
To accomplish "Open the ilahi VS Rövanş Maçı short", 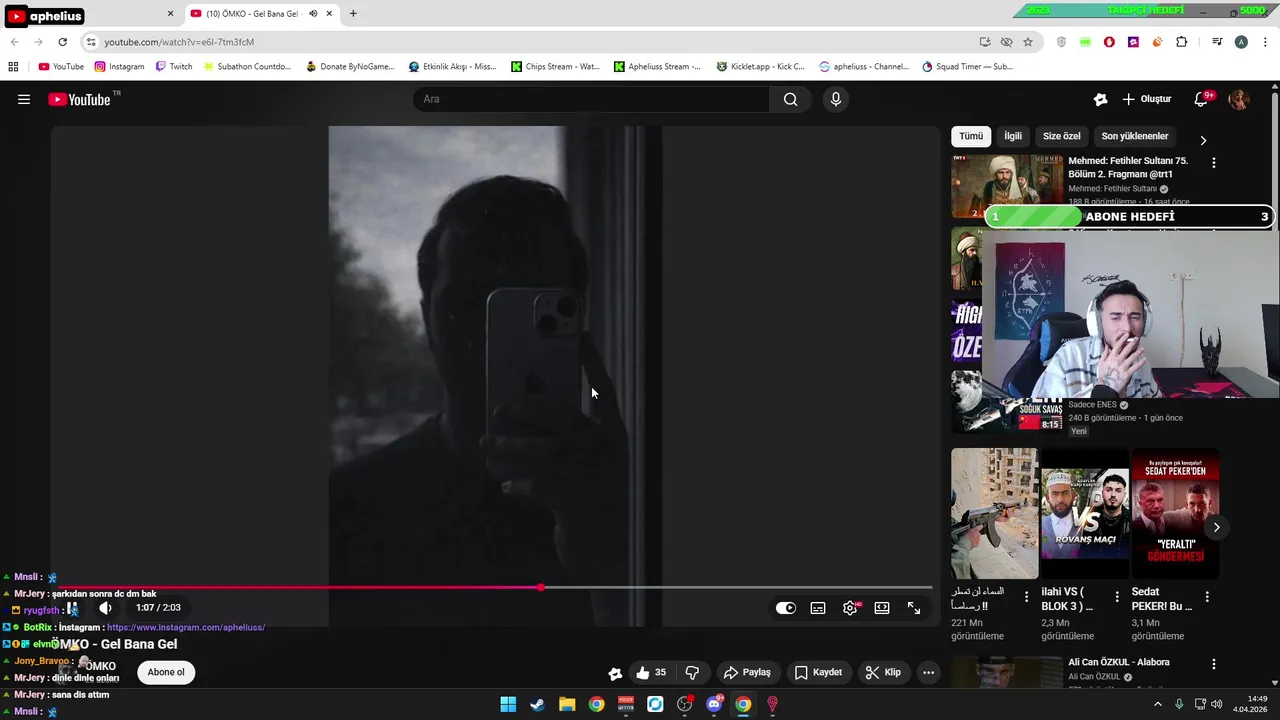I will 1084,513.
